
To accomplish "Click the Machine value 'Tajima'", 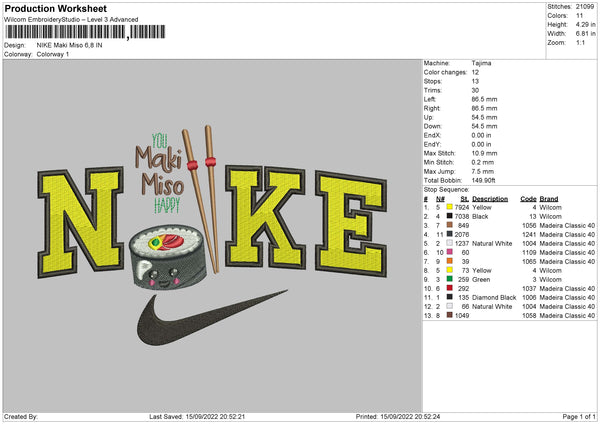I will pos(481,63).
